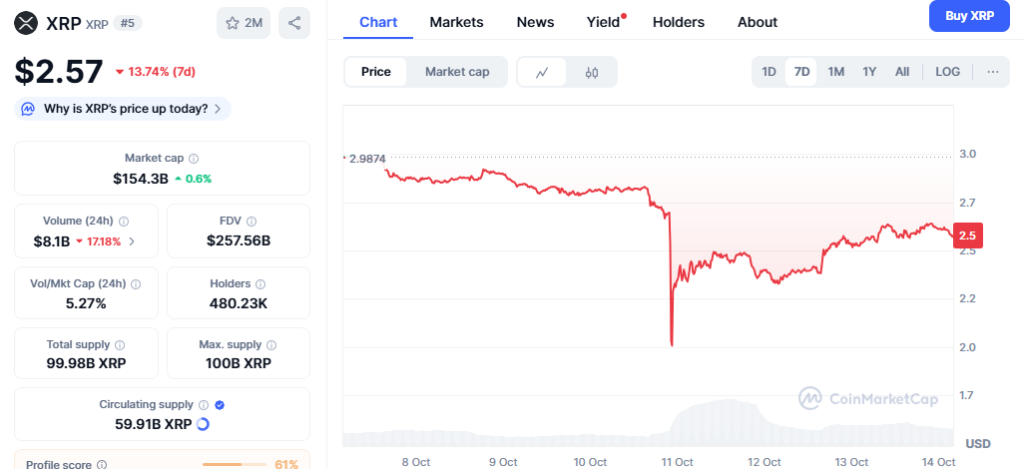Toggle chart to Market cap view
This screenshot has width=1024, height=469.
coord(457,72)
